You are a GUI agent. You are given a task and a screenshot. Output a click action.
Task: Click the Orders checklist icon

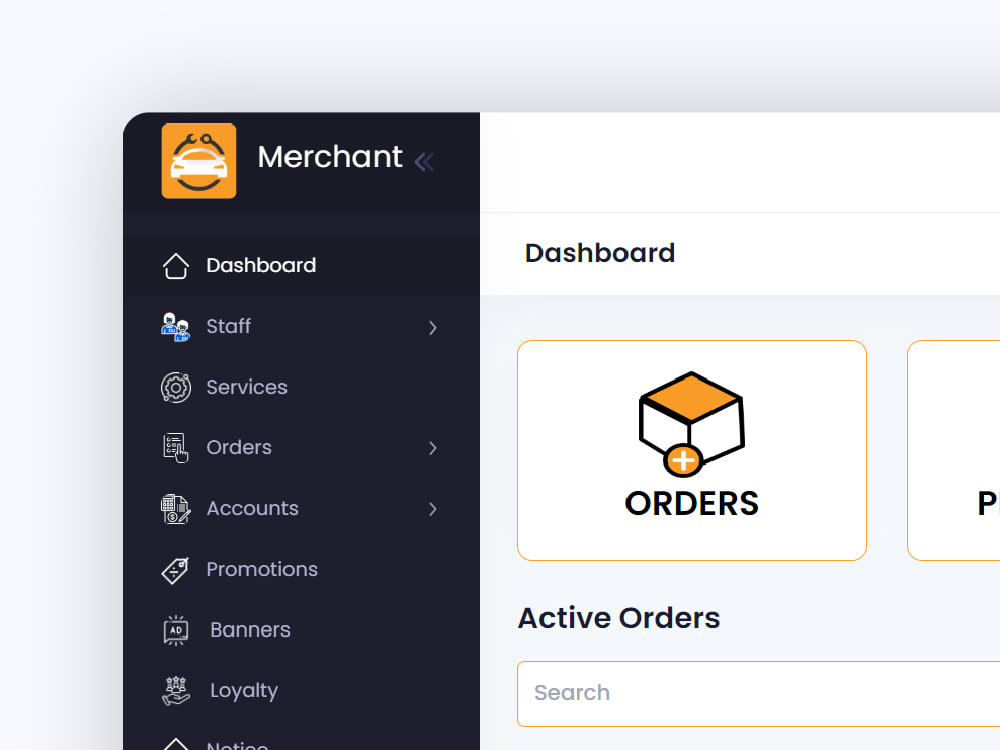(x=175, y=448)
